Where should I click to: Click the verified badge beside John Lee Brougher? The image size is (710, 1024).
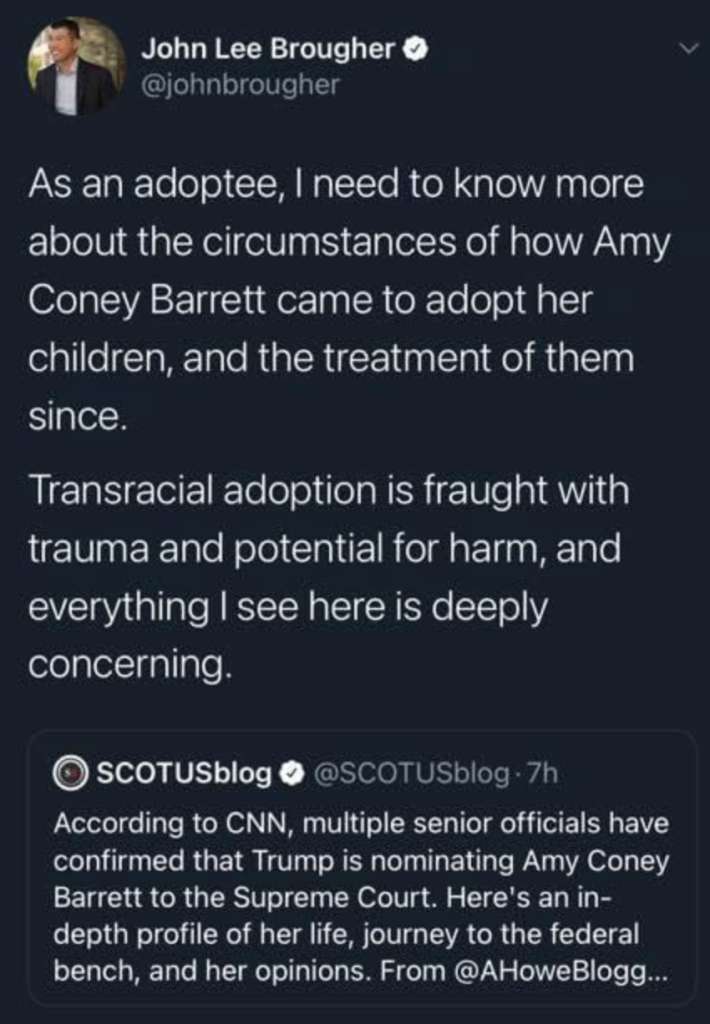415,50
